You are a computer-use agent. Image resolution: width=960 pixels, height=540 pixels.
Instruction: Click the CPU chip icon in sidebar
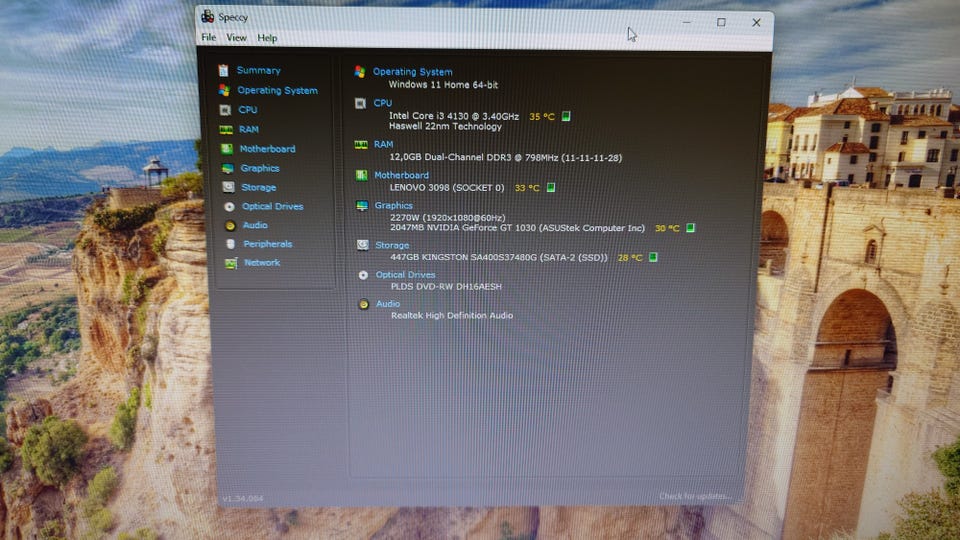pyautogui.click(x=225, y=110)
